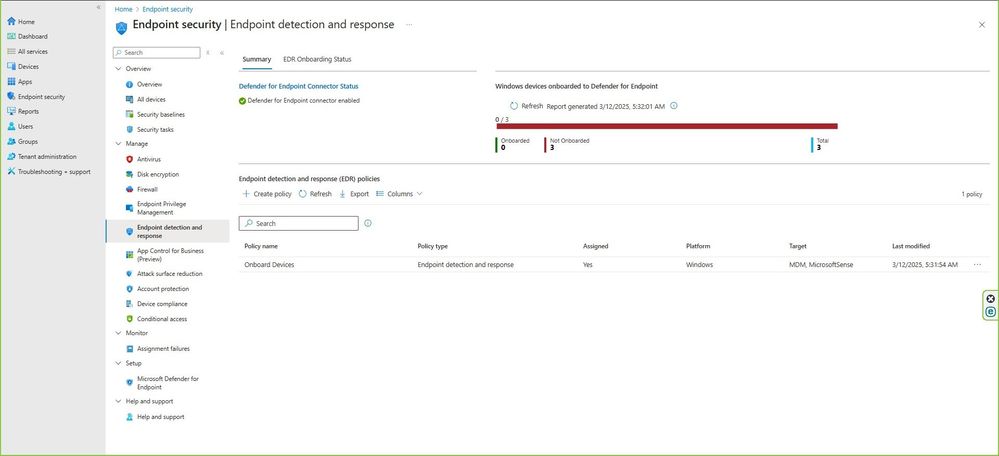Viewport: 999px width, 456px height.
Task: Sort by Policy type column
Action: [433, 246]
